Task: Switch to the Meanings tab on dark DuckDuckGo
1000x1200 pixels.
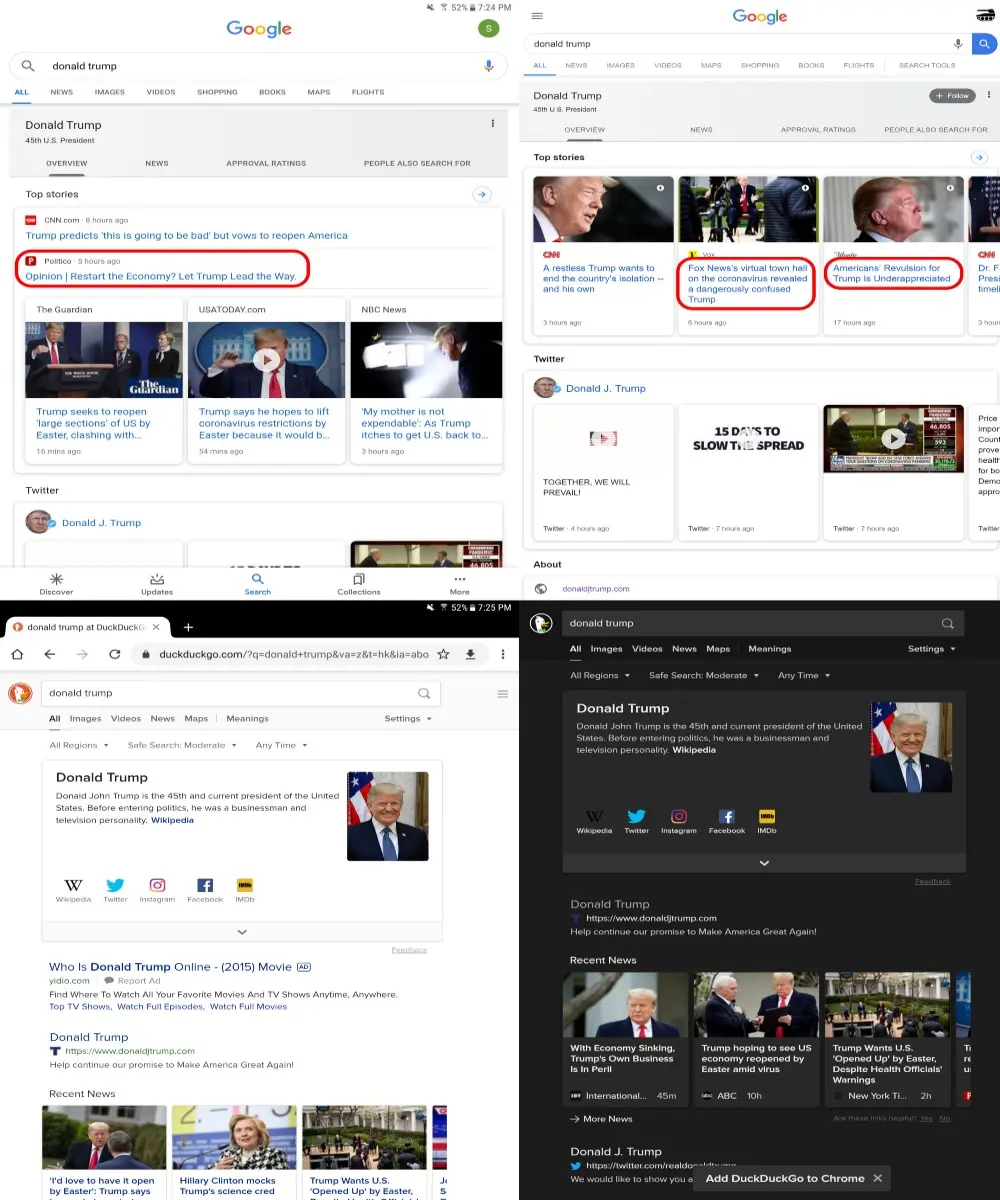Action: click(x=770, y=648)
